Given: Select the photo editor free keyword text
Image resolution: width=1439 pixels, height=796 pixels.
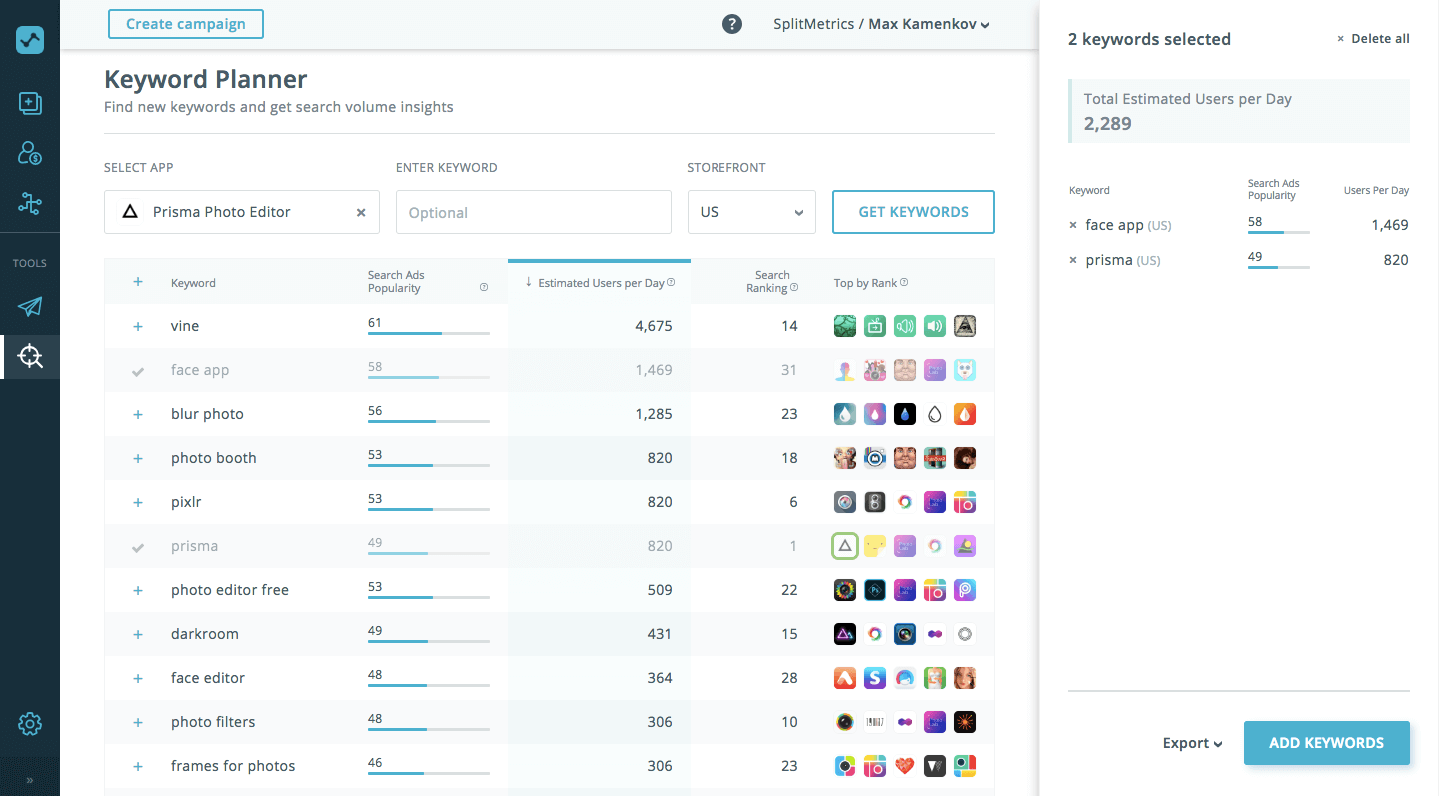Looking at the screenshot, I should click(x=230, y=590).
